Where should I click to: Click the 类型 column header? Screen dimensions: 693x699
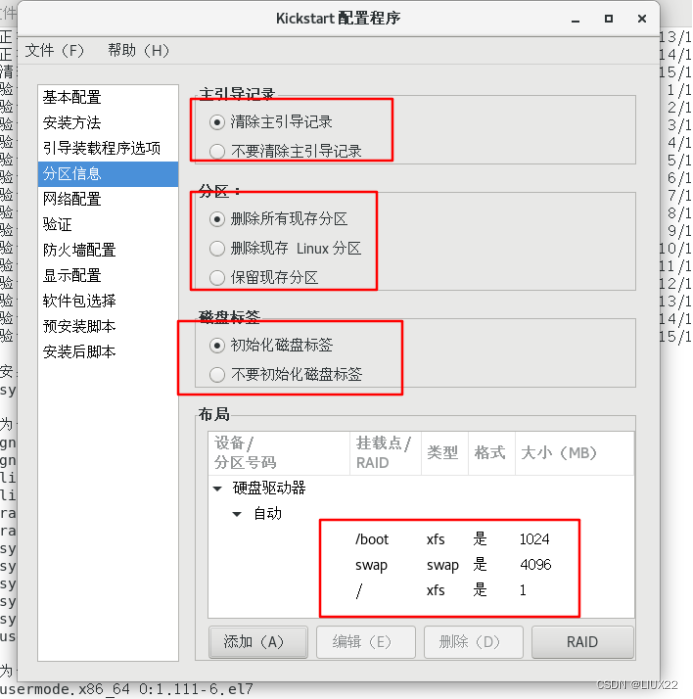point(445,453)
